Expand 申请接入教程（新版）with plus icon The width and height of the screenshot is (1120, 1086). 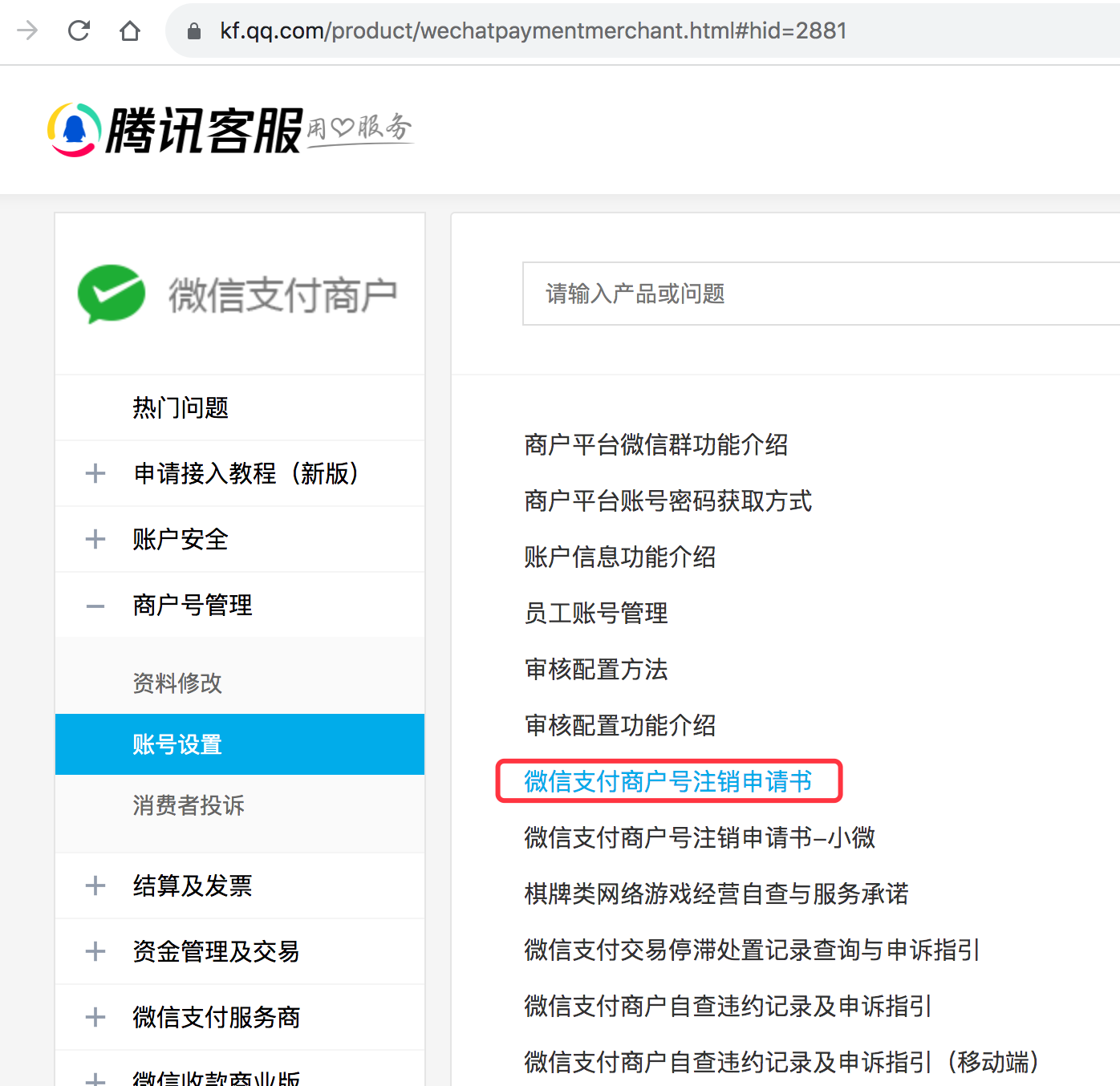click(95, 473)
